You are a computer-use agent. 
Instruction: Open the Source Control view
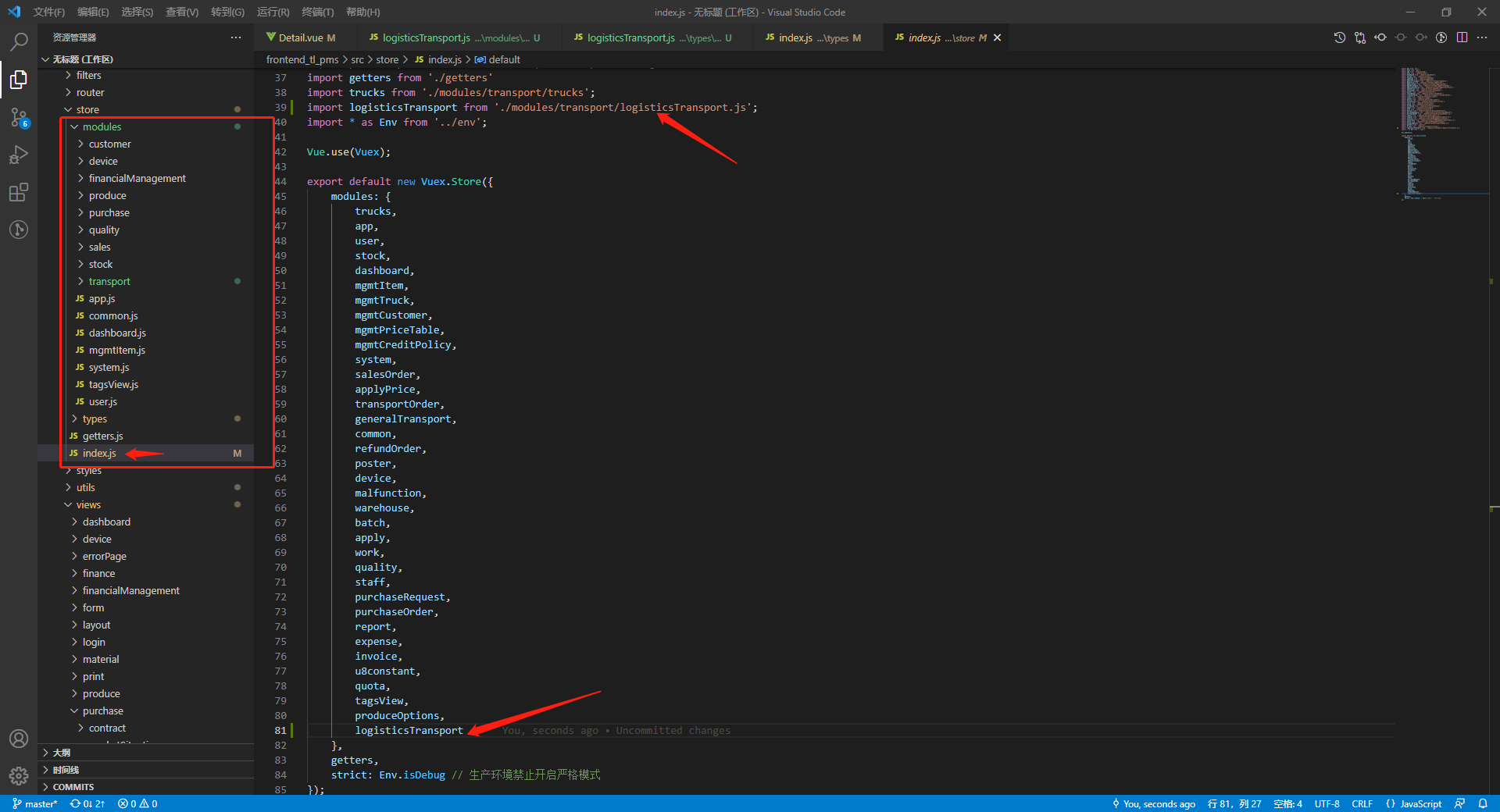coord(19,117)
